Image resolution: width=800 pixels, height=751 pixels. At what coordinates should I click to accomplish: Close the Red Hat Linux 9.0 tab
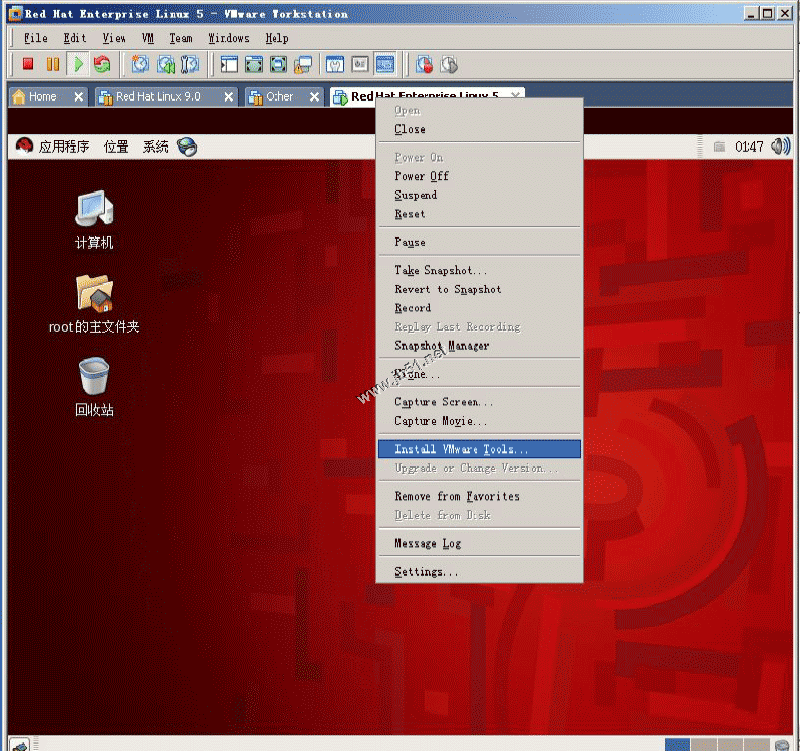click(229, 96)
